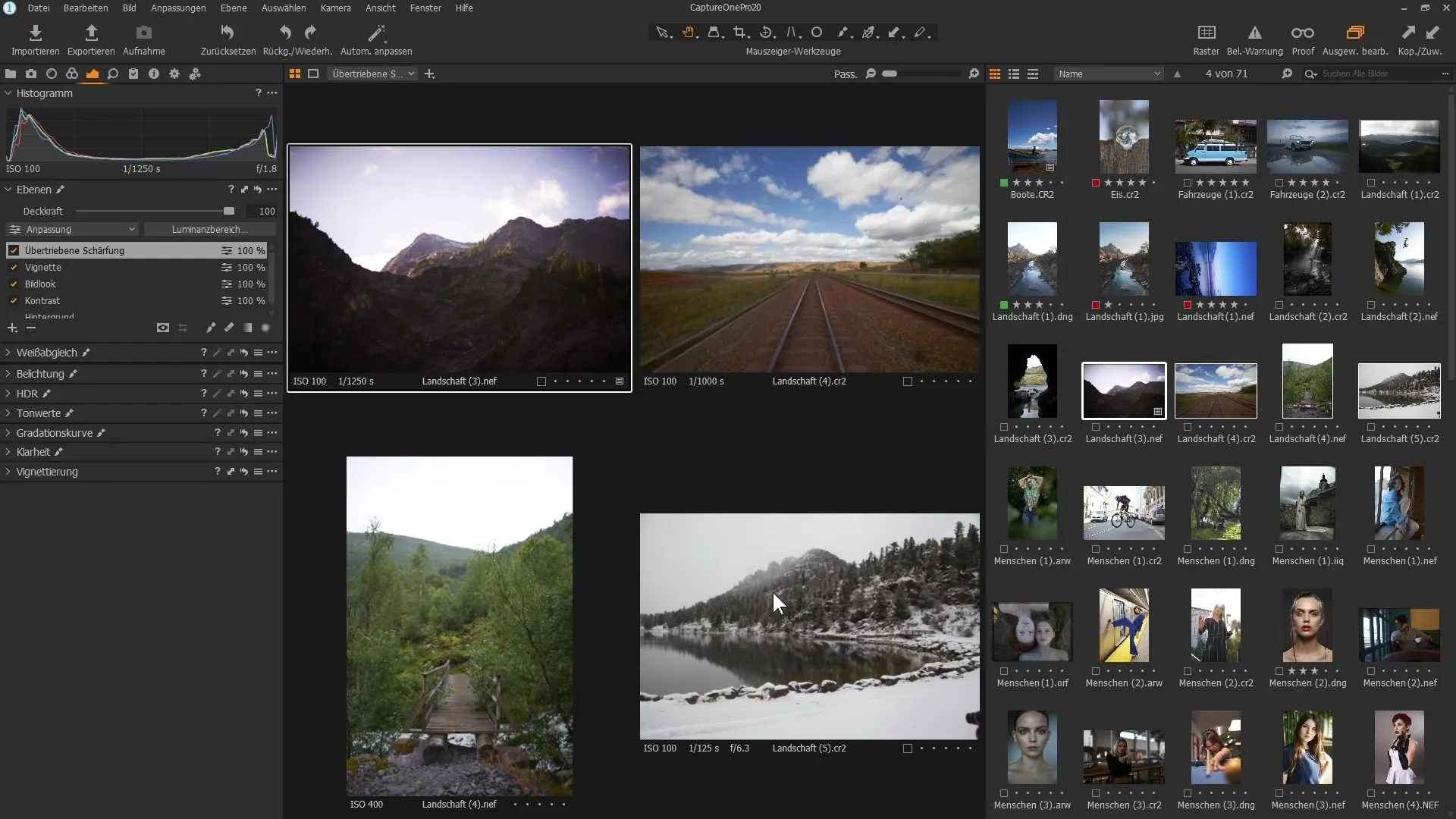Viewport: 1456px width, 819px height.
Task: Toggle mask visibility eye icon in Ebenen
Action: tap(163, 328)
